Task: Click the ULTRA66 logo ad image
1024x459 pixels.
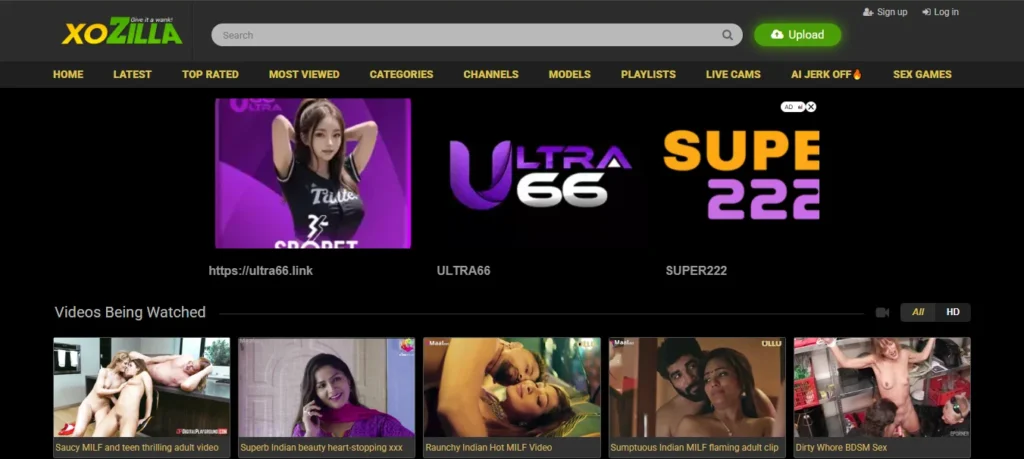Action: pos(540,174)
